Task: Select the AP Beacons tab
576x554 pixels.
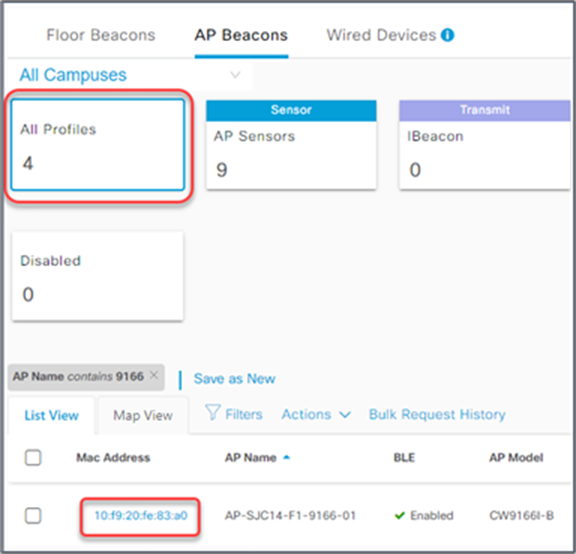Action: (x=241, y=35)
